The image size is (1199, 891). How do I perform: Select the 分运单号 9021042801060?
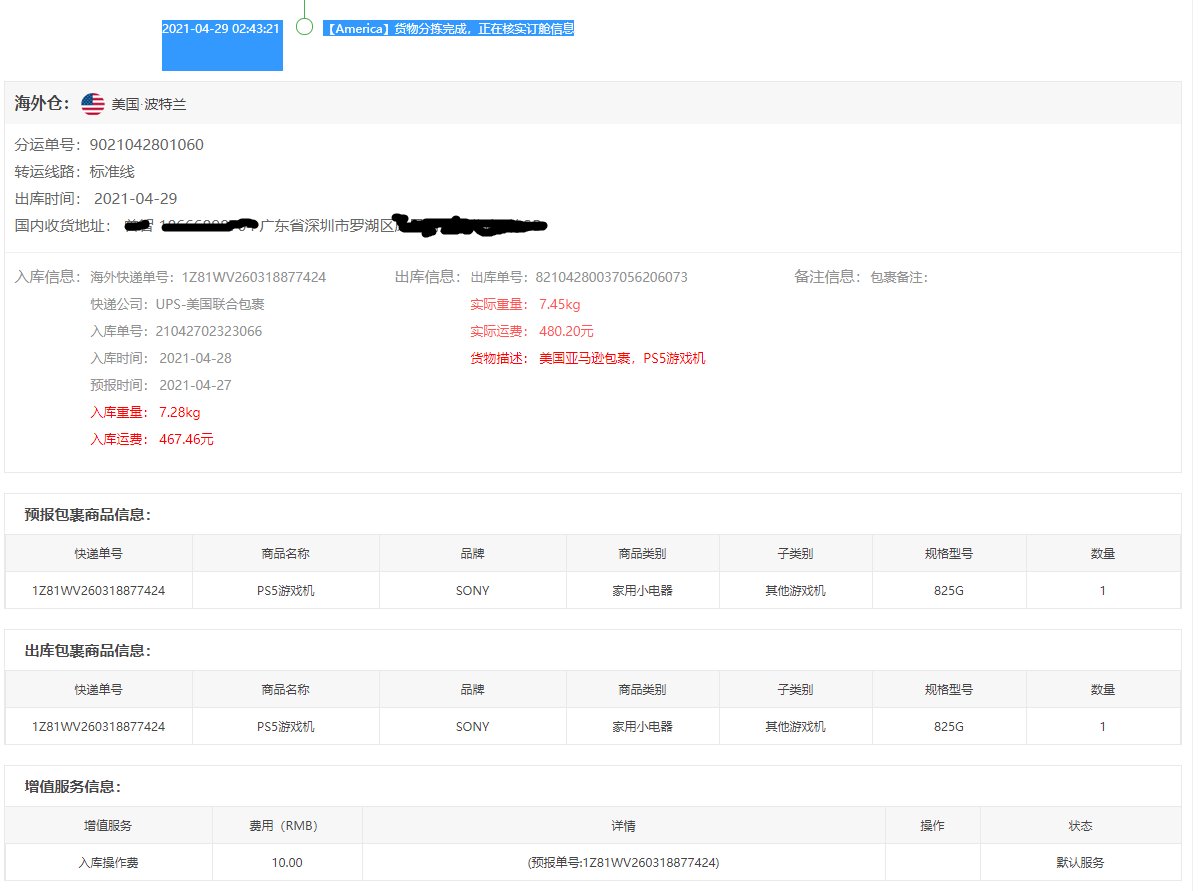click(145, 144)
